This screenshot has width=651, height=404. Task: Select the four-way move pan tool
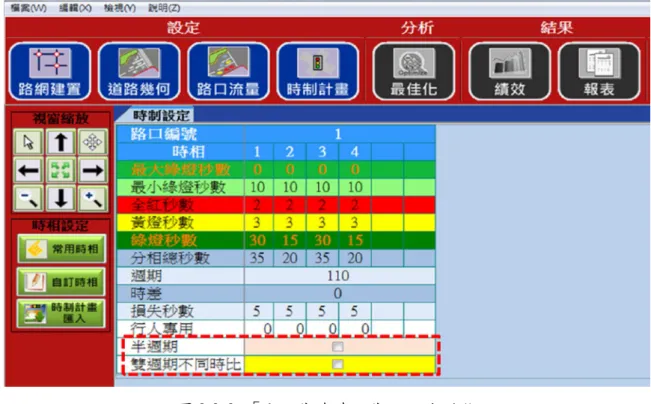point(93,142)
